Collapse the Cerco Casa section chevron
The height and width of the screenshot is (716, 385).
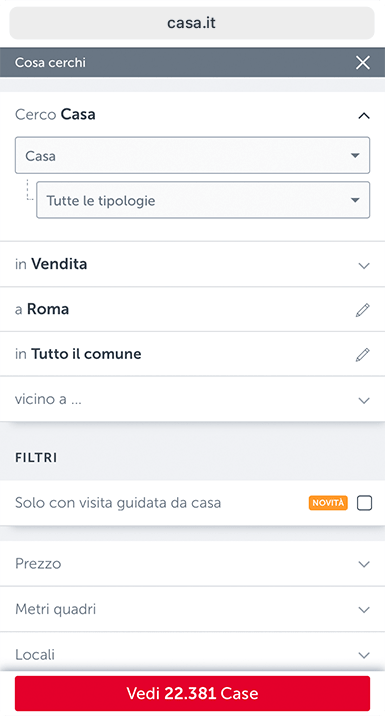(364, 116)
